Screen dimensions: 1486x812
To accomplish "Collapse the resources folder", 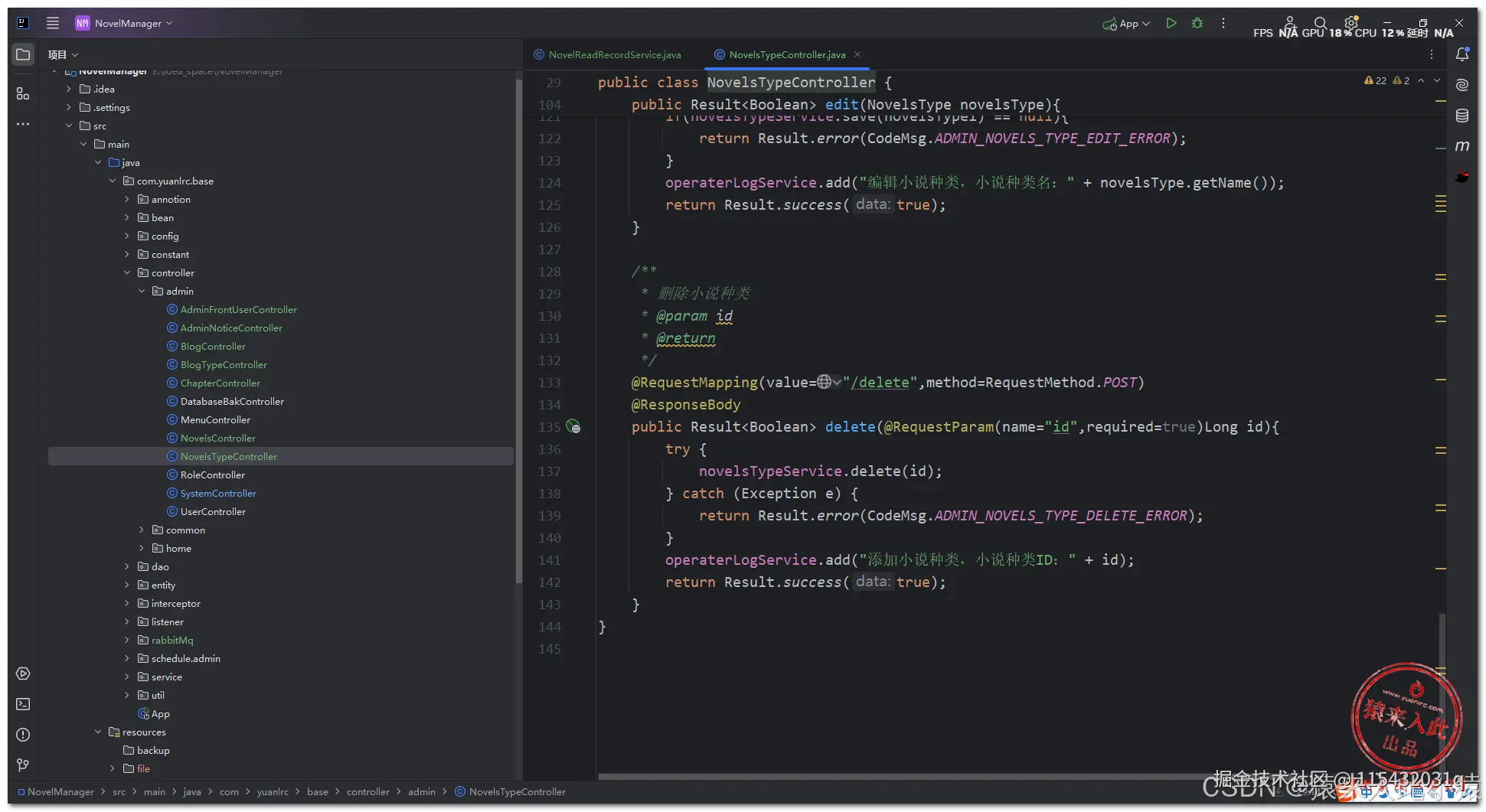I will (x=98, y=732).
